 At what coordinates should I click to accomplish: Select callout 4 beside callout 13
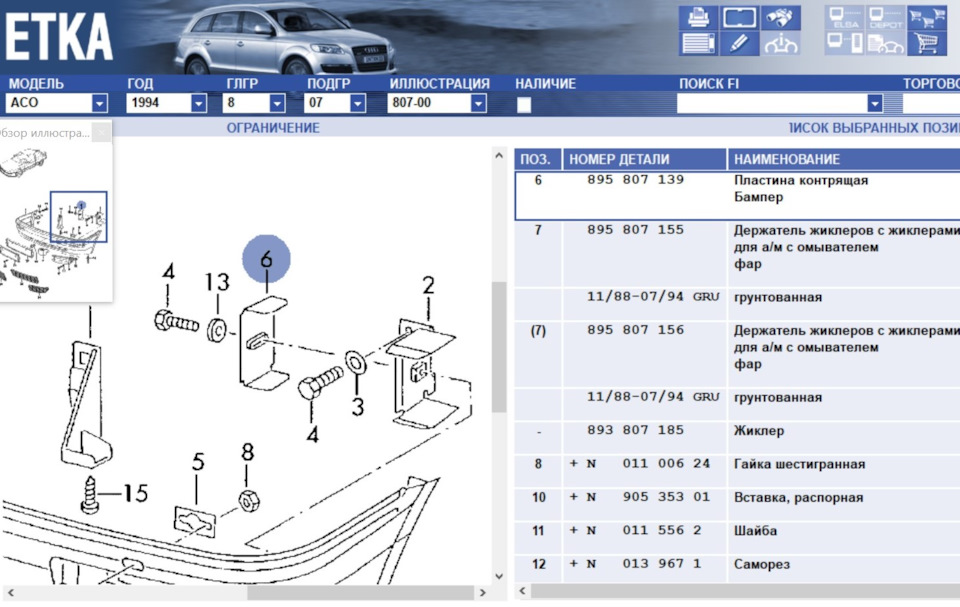tap(168, 271)
